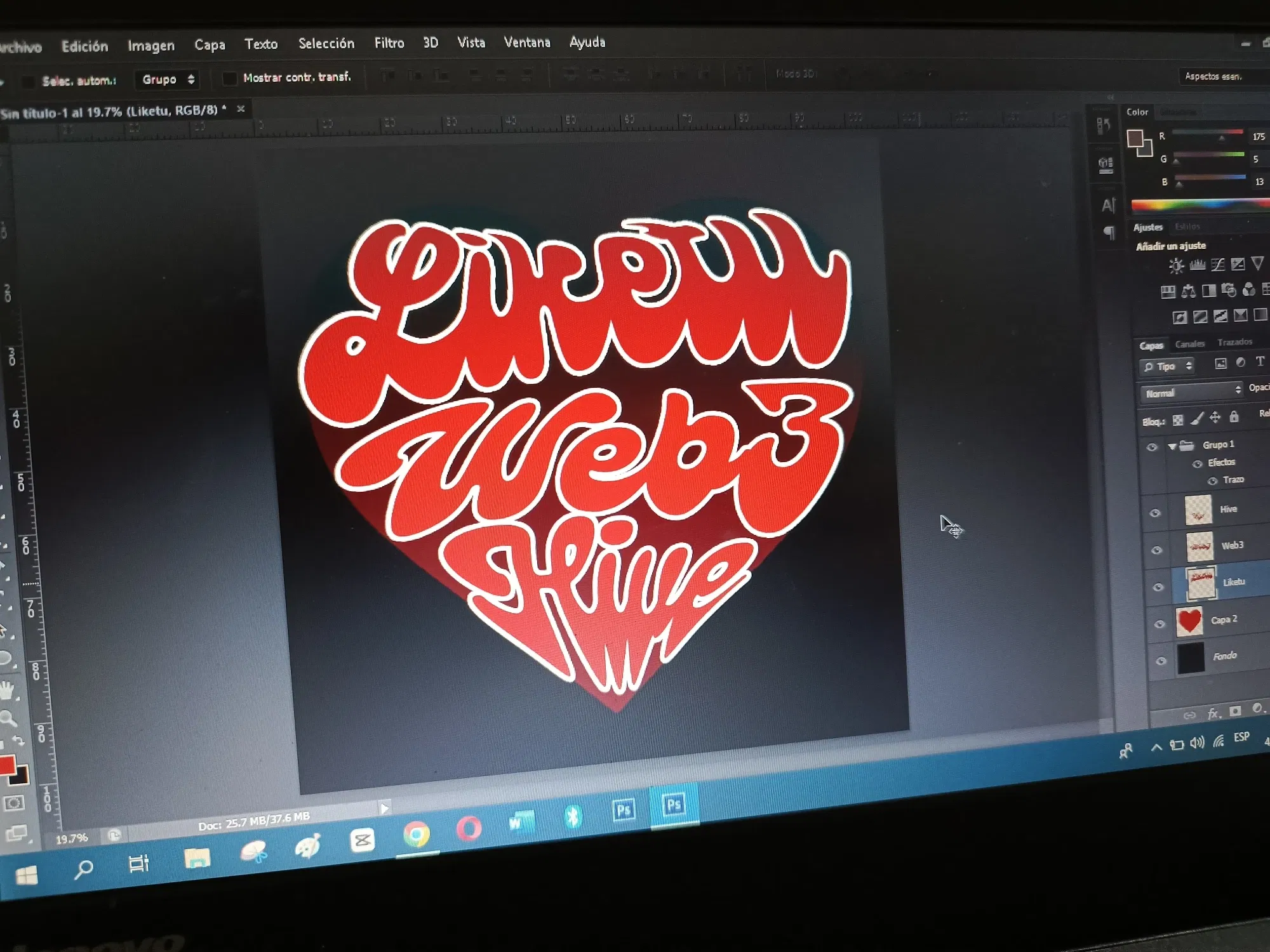Image resolution: width=1270 pixels, height=952 pixels.
Task: Enable the Selec. autom. checkbox
Action: click(28, 81)
